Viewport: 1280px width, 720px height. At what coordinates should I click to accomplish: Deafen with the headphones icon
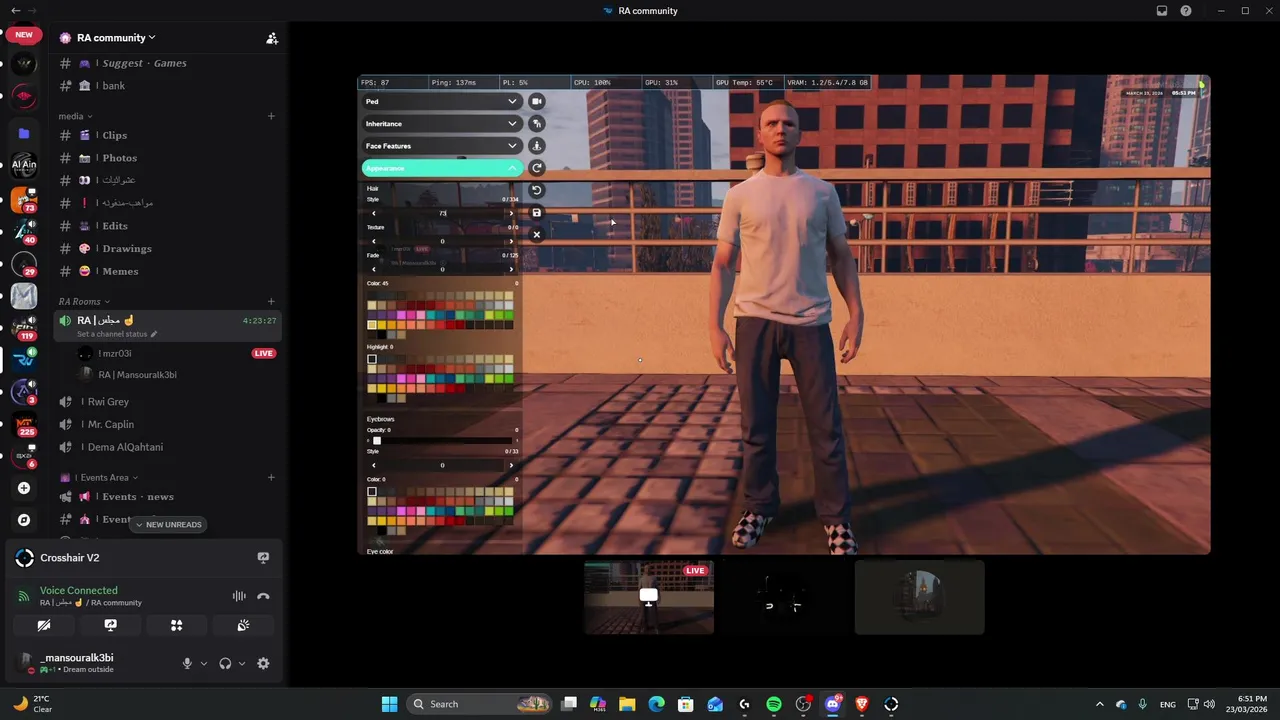click(225, 663)
